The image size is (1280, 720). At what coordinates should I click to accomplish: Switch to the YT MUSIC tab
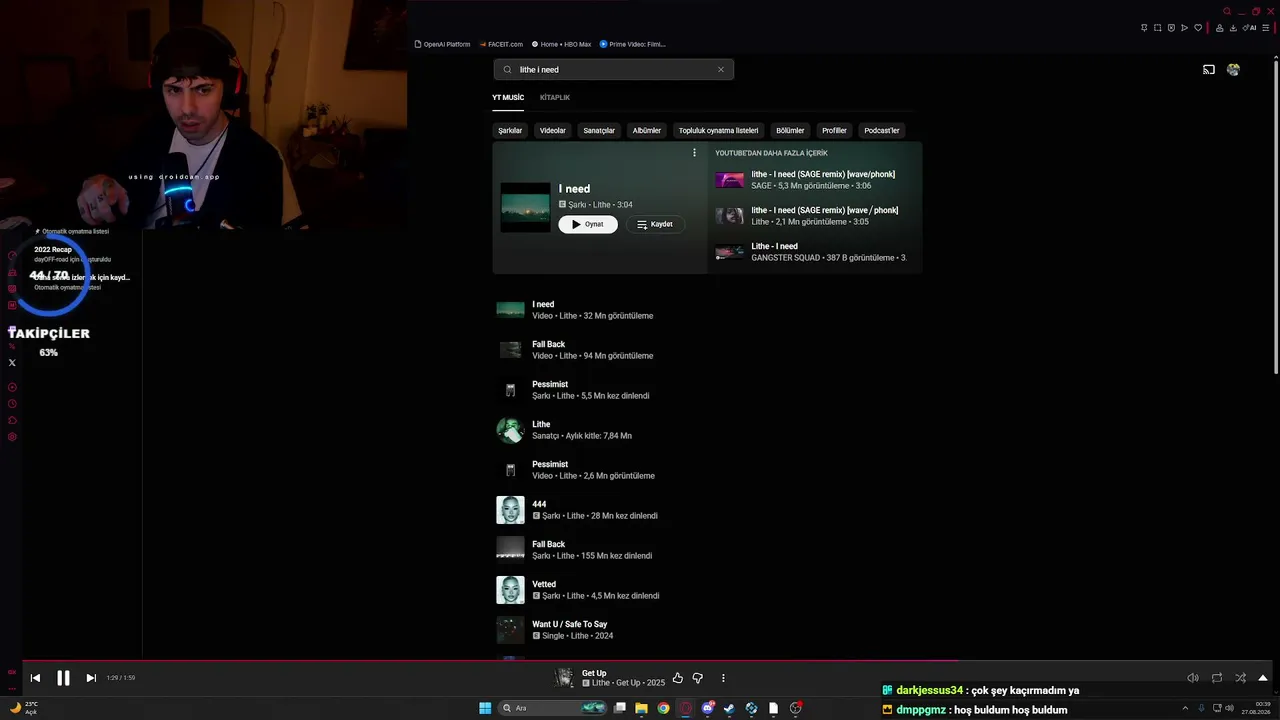click(x=508, y=98)
